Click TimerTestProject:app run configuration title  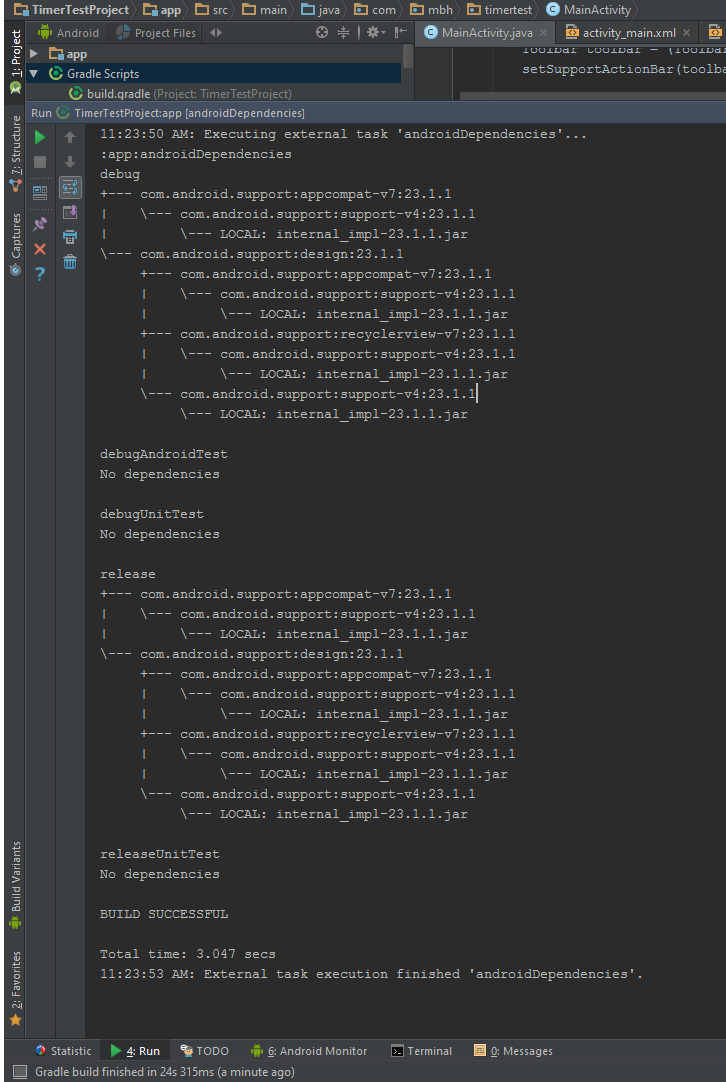(189, 113)
